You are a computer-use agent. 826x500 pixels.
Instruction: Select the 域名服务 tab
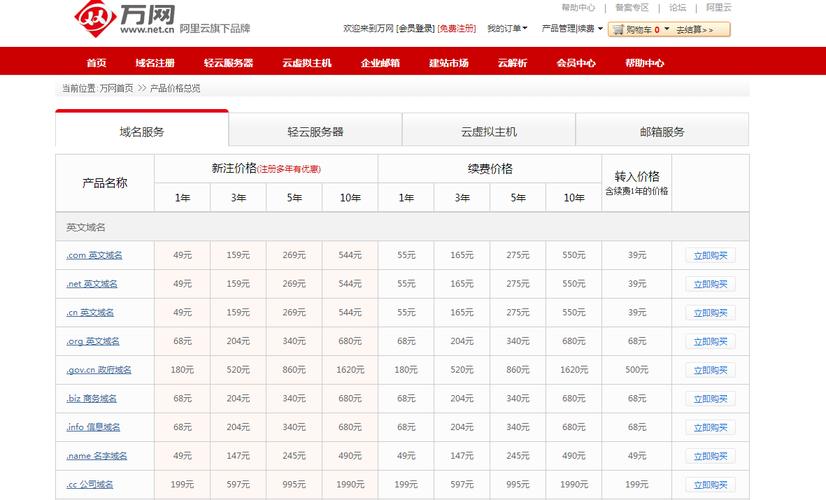click(x=142, y=130)
